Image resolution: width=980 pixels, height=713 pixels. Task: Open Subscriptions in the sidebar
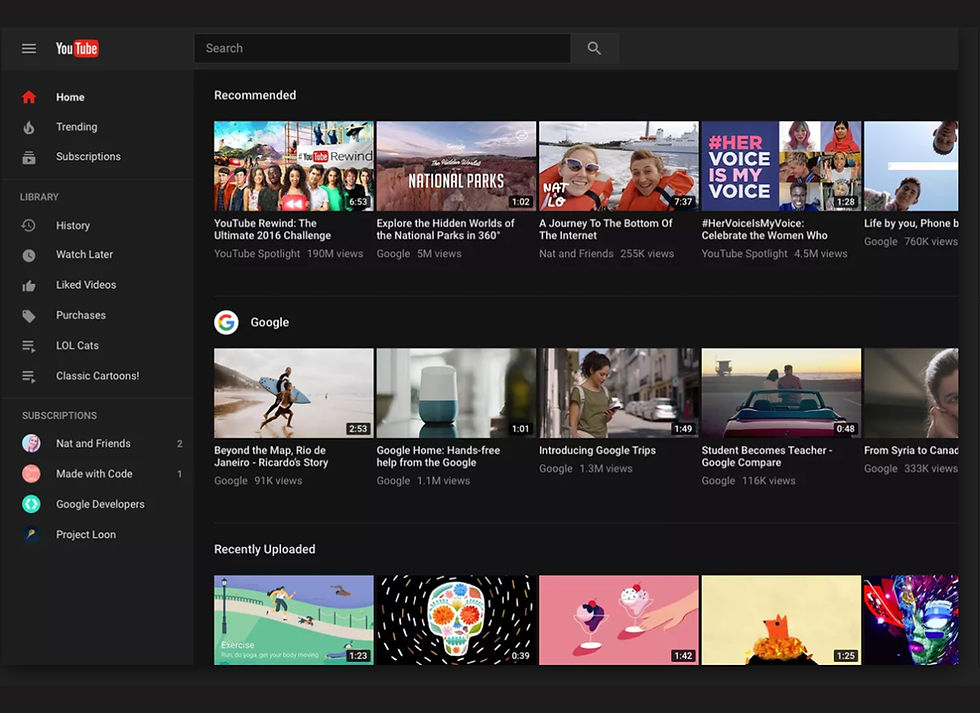click(x=88, y=156)
